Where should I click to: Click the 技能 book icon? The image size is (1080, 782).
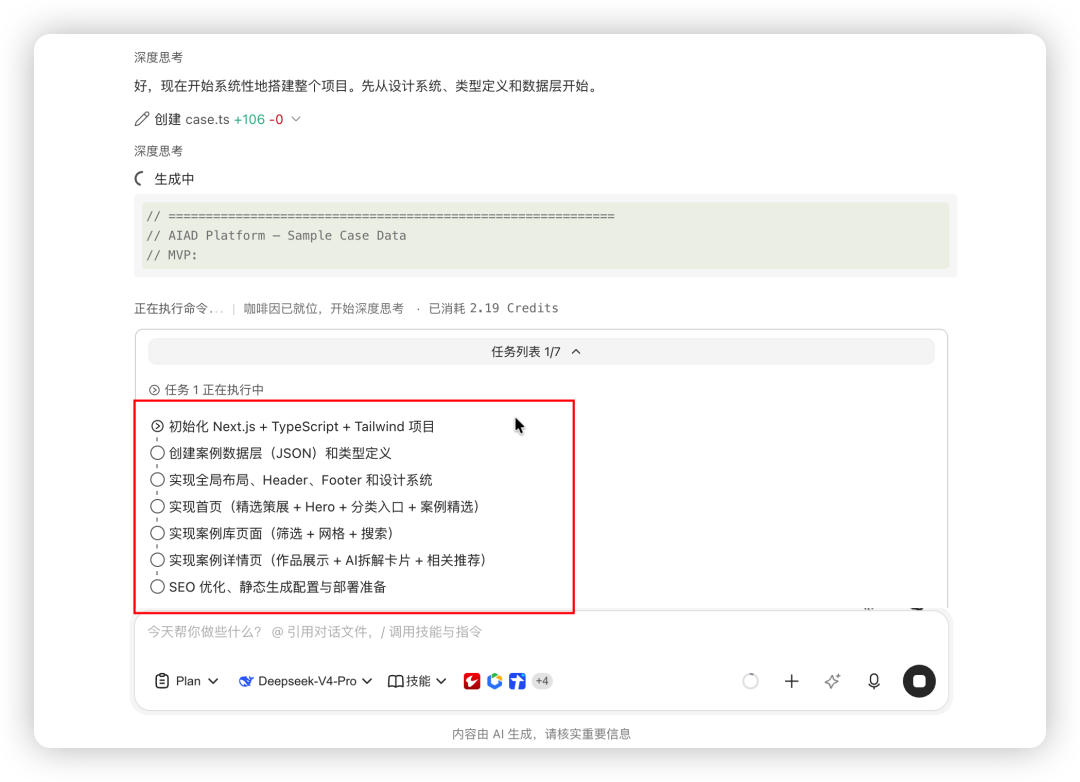coord(395,681)
